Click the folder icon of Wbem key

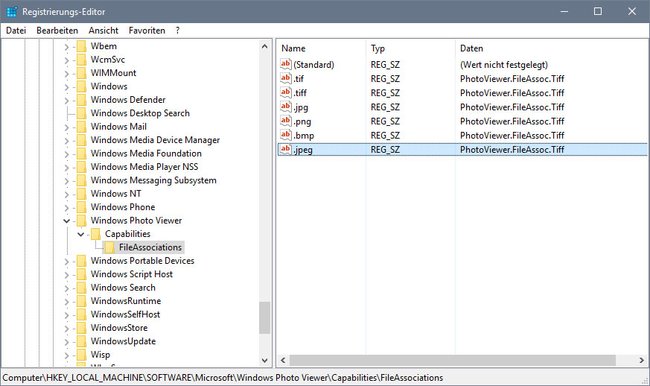point(82,46)
